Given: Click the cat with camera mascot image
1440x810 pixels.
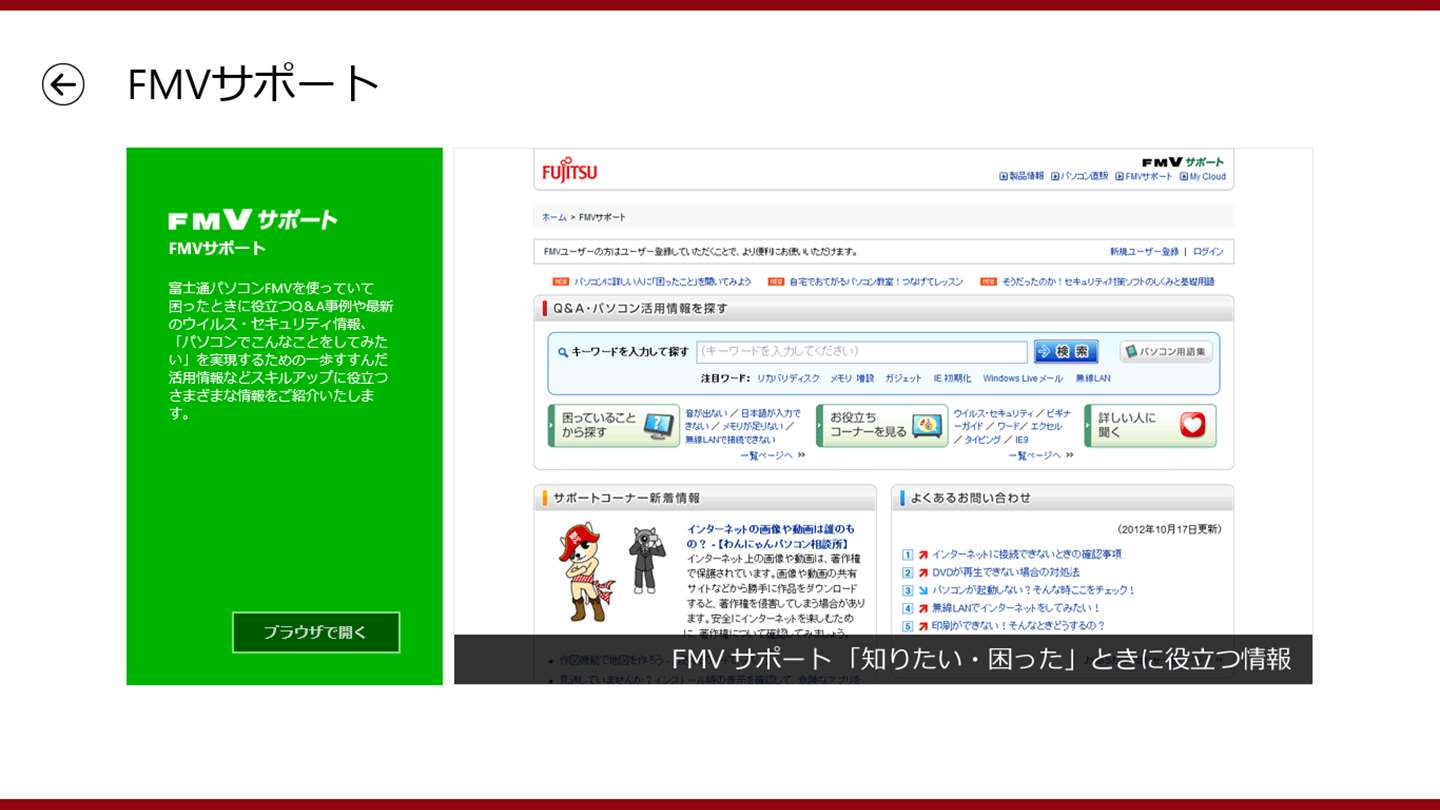Looking at the screenshot, I should 647,560.
